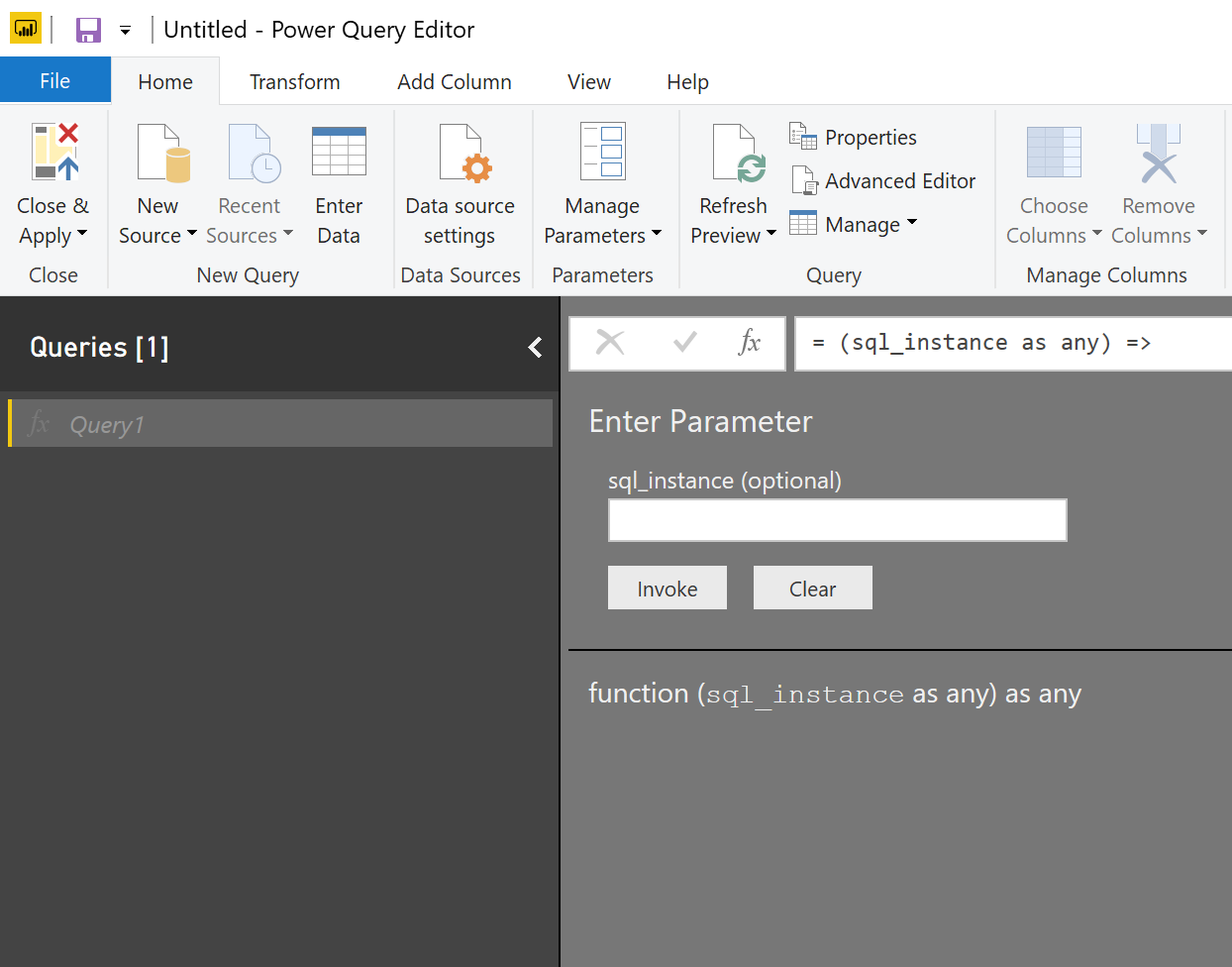Image resolution: width=1232 pixels, height=967 pixels.
Task: Switch to the Transform tab
Action: (295, 81)
